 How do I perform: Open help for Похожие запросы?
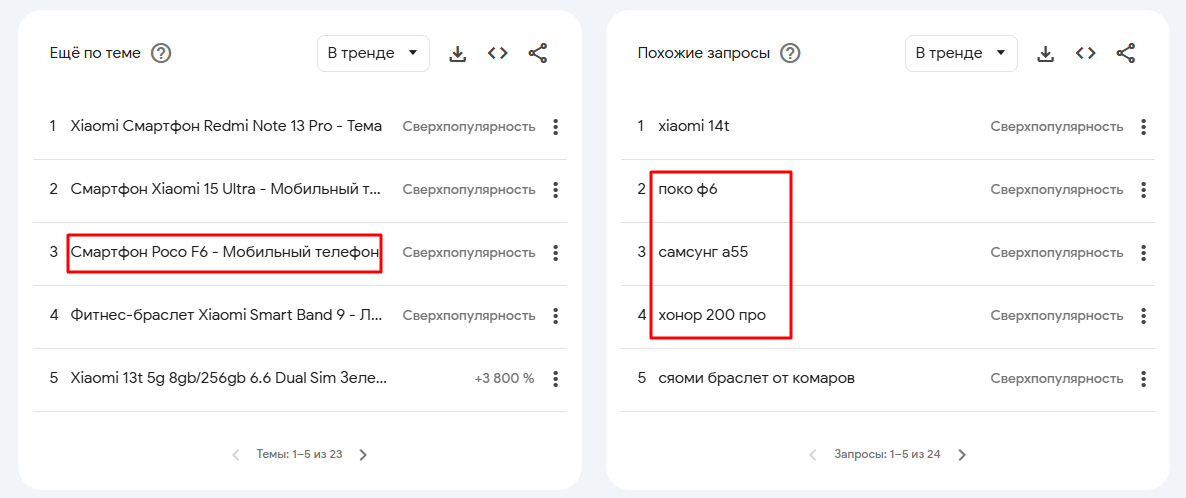[x=790, y=54]
